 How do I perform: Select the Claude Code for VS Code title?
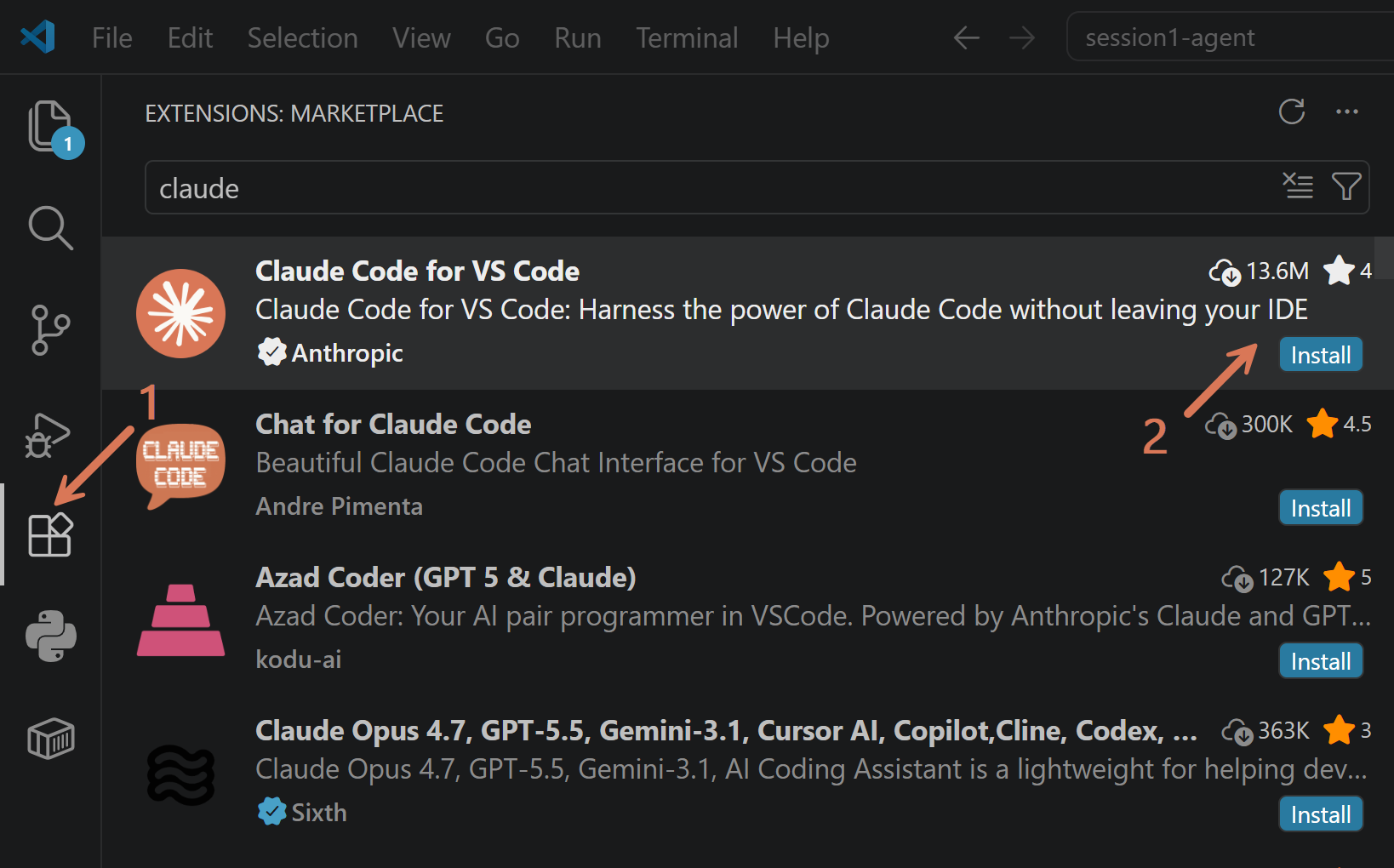coord(417,271)
